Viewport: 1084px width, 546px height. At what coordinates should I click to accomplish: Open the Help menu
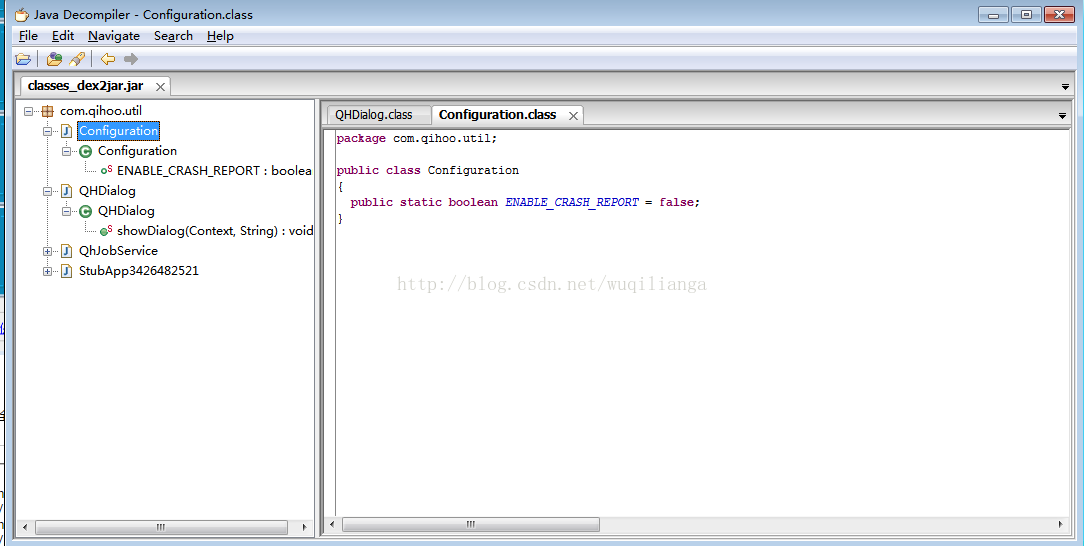(x=220, y=36)
